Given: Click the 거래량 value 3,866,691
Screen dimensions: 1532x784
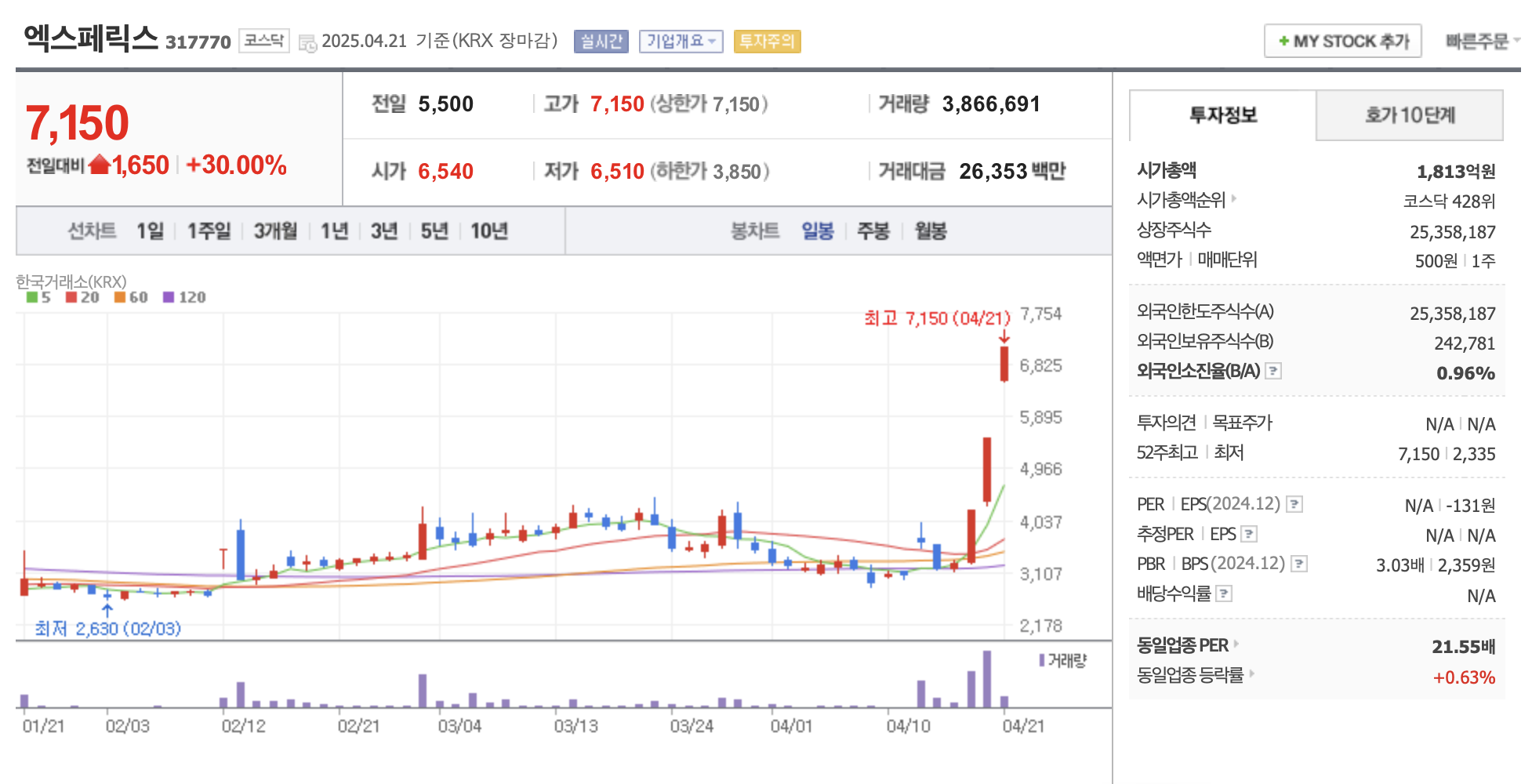Looking at the screenshot, I should coord(991,104).
